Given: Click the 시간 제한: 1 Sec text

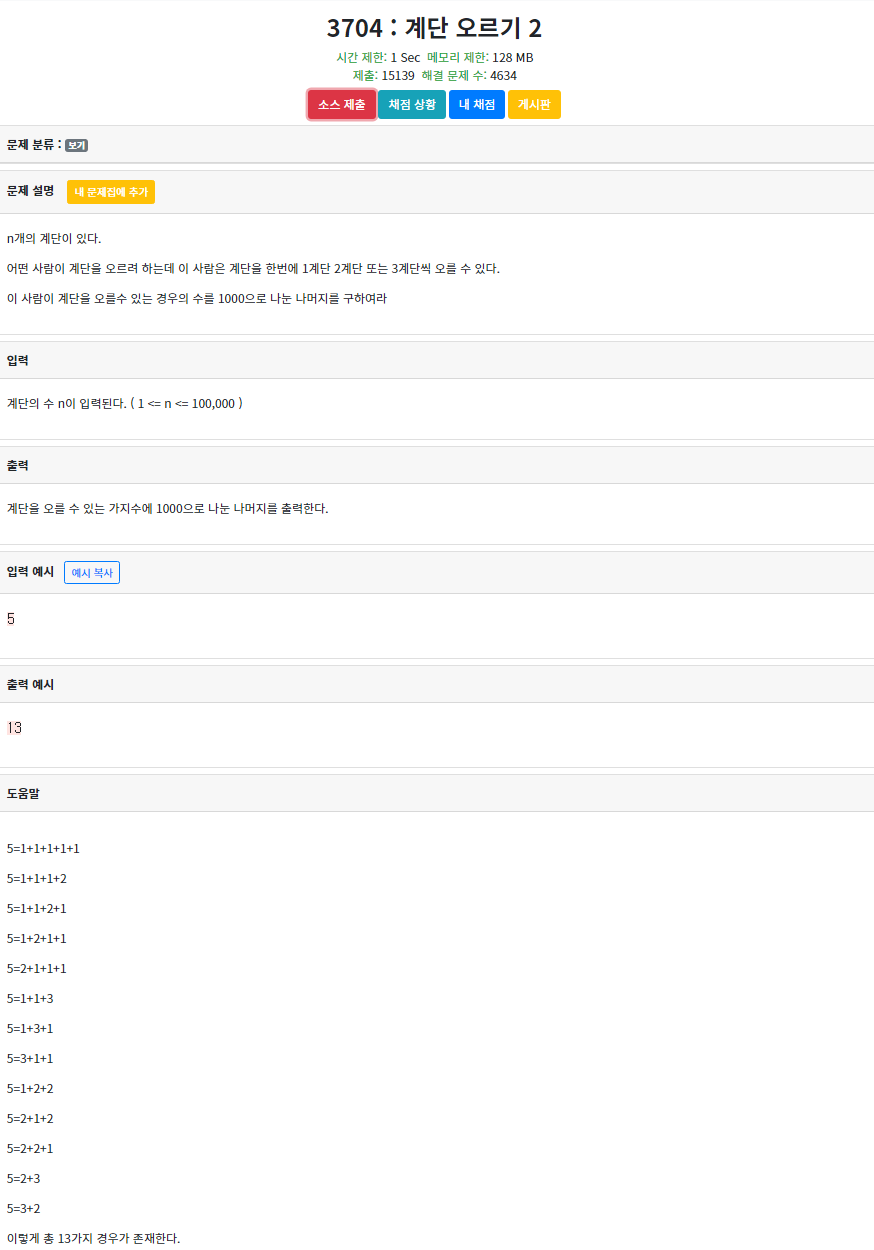Looking at the screenshot, I should (x=378, y=57).
